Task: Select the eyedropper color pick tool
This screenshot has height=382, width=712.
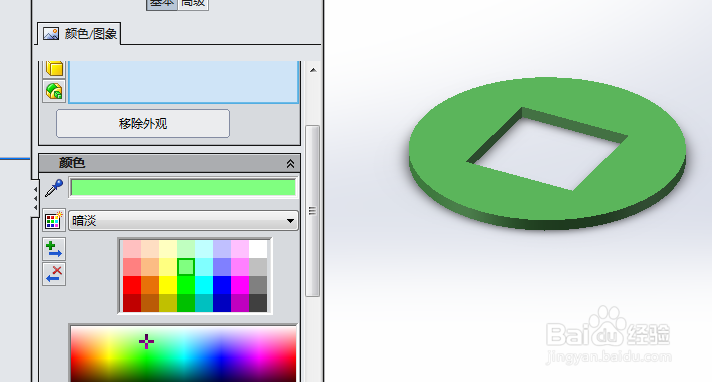Action: click(x=54, y=188)
